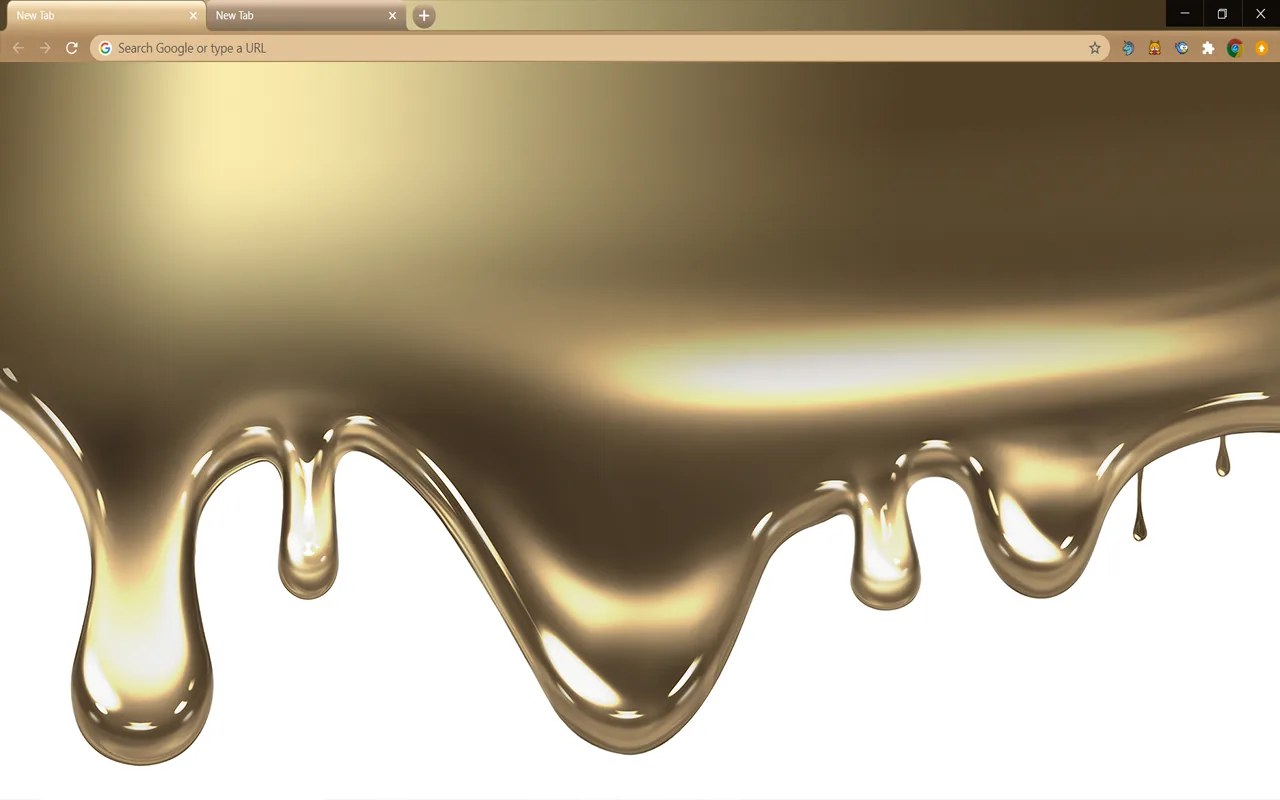The width and height of the screenshot is (1280, 800).
Task: Click the Google logo in the address bar
Action: [105, 48]
